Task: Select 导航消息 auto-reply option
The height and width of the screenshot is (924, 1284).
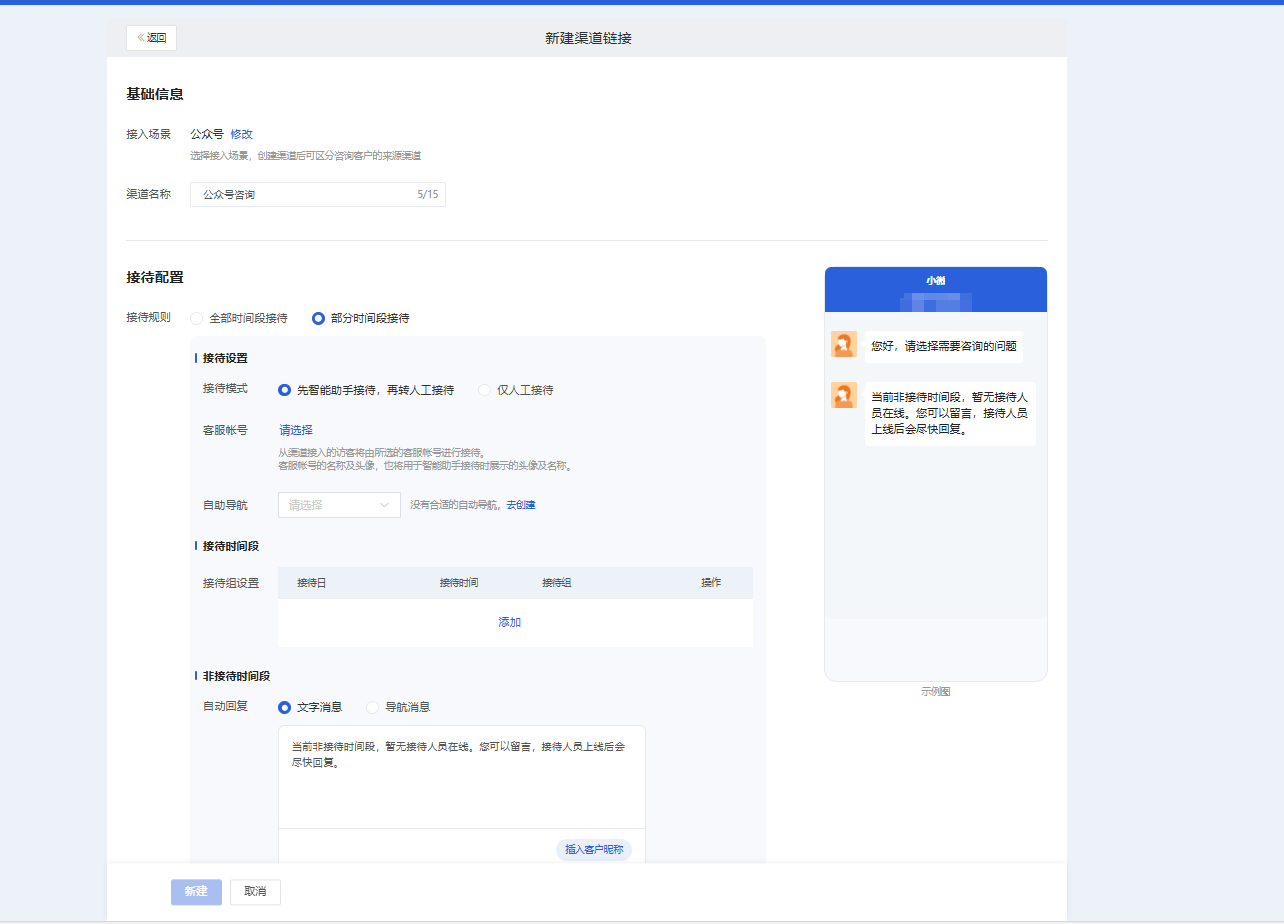Action: [398, 707]
